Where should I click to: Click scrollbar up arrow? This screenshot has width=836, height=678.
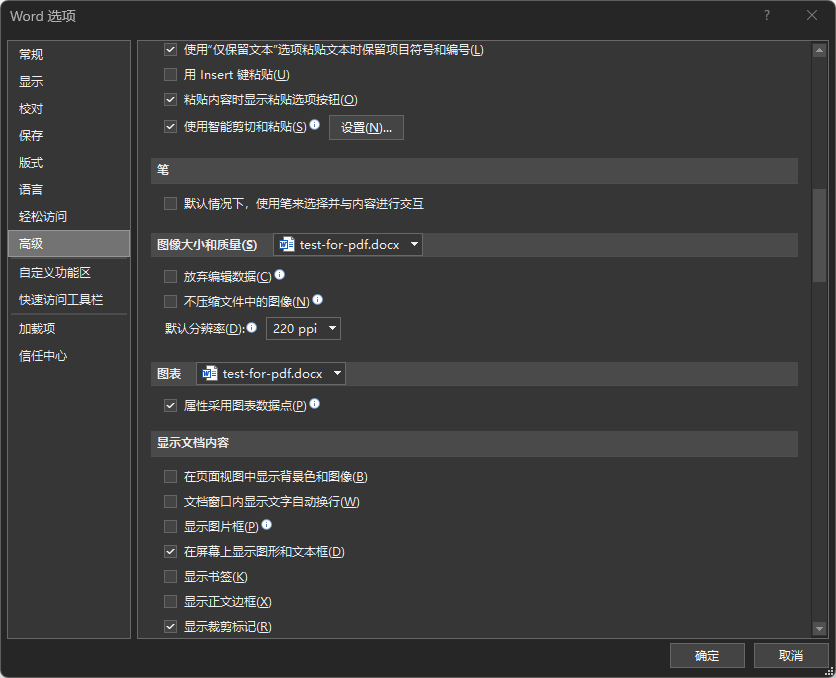tap(819, 50)
